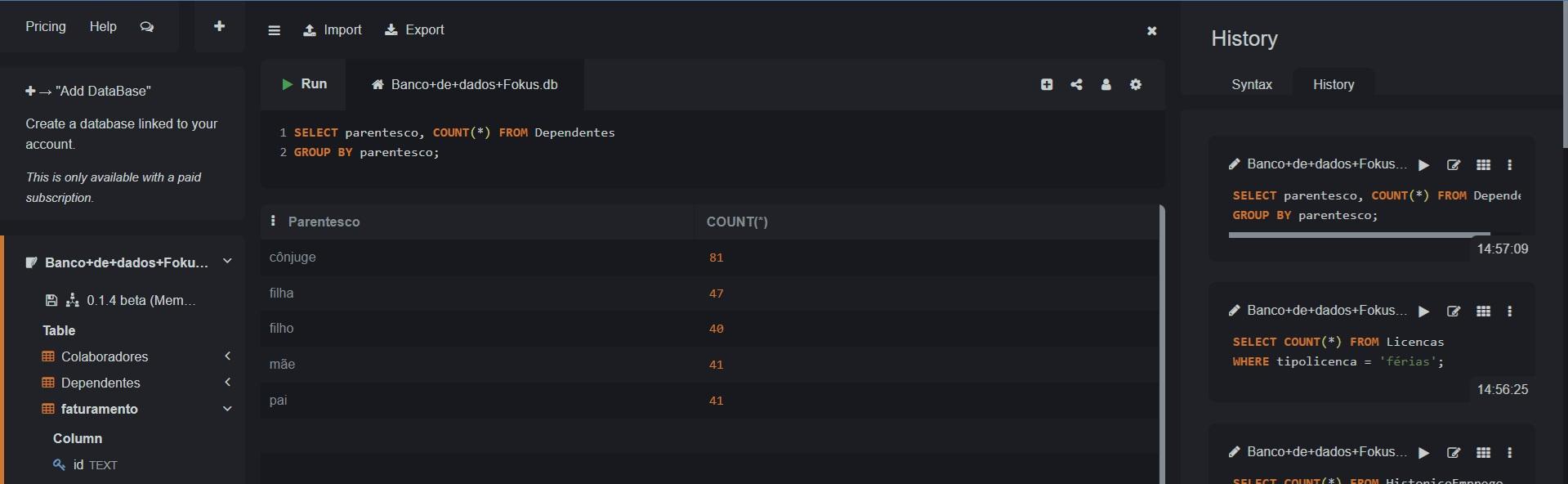Open more options on first history entry

[1510, 165]
